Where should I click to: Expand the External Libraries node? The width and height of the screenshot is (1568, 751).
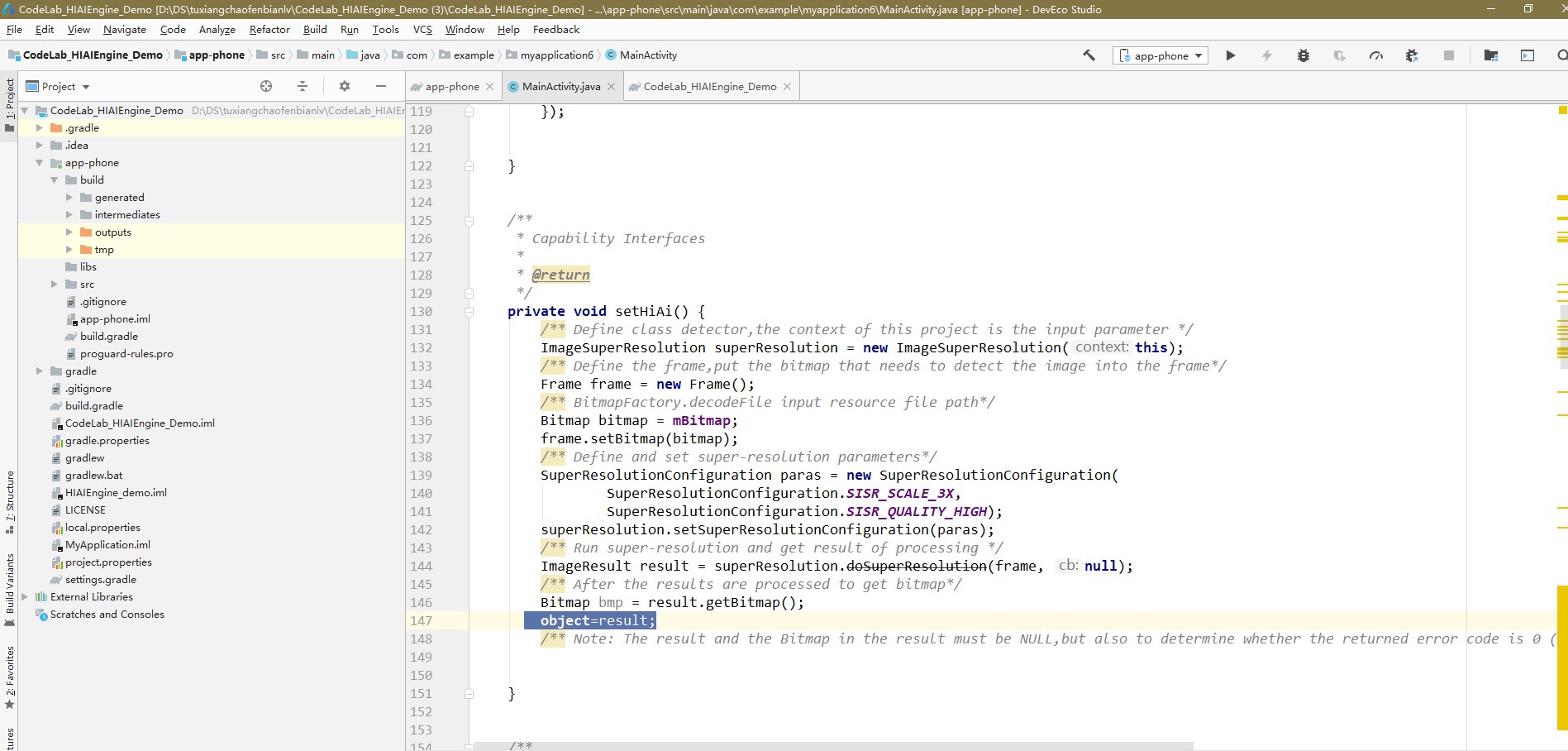pyautogui.click(x=24, y=596)
